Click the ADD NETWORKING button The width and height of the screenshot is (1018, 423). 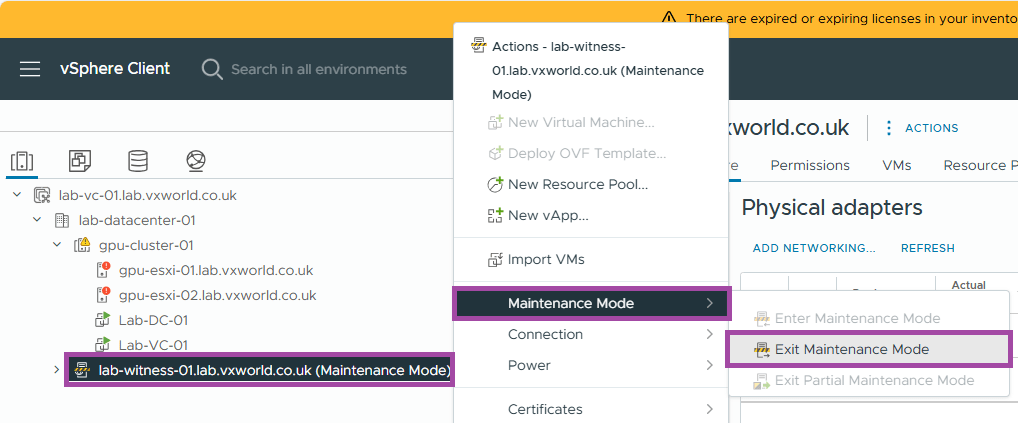pos(814,248)
